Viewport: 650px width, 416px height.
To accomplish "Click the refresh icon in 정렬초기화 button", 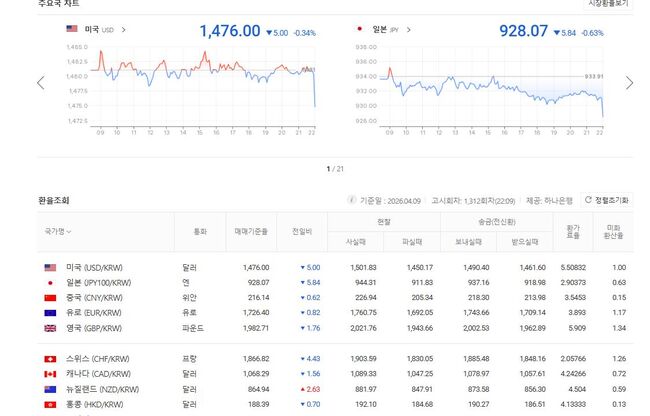I will pos(588,200).
